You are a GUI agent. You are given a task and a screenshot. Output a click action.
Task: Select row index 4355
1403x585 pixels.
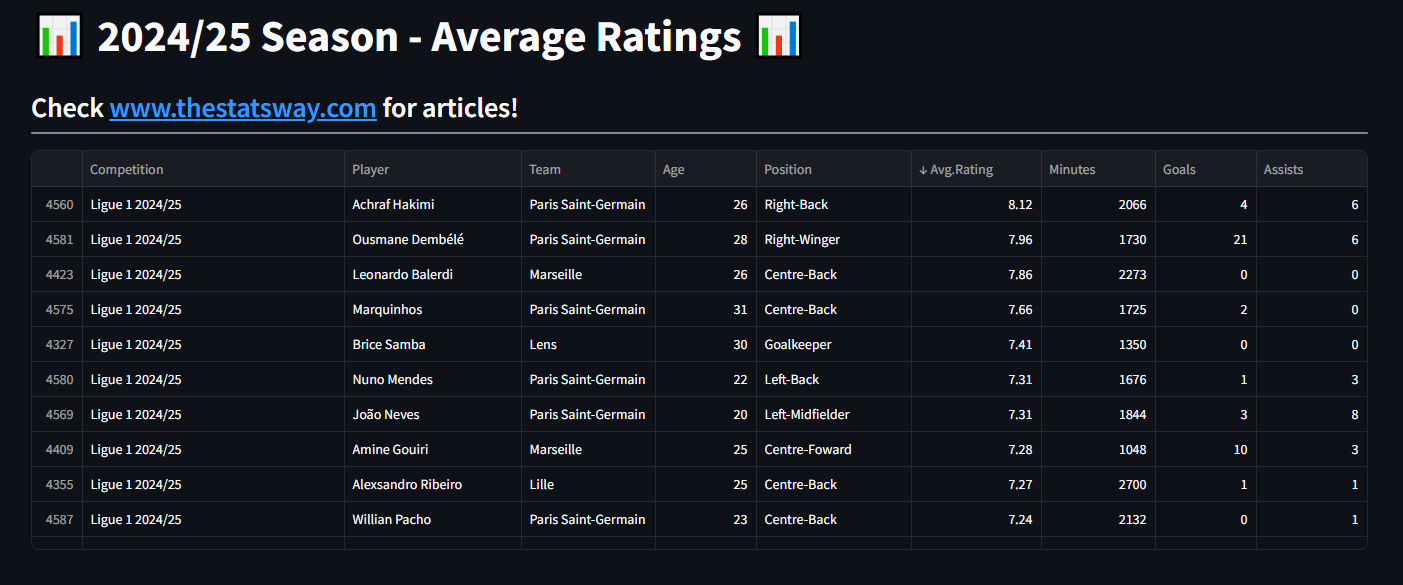click(57, 484)
